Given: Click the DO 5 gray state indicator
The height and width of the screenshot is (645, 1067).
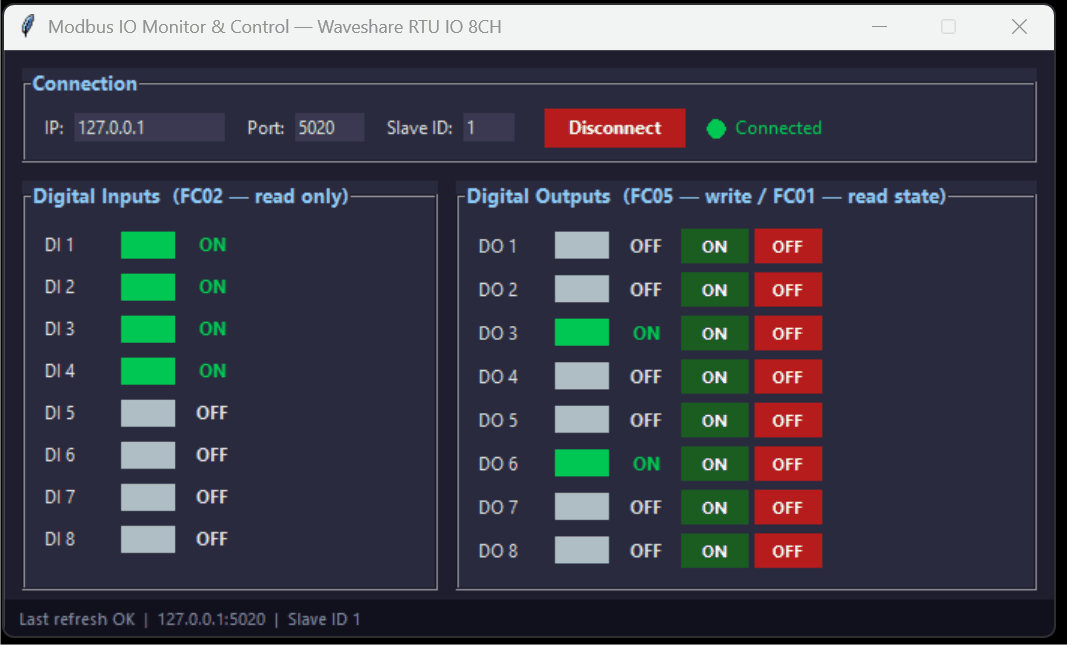Looking at the screenshot, I should click(x=582, y=419).
